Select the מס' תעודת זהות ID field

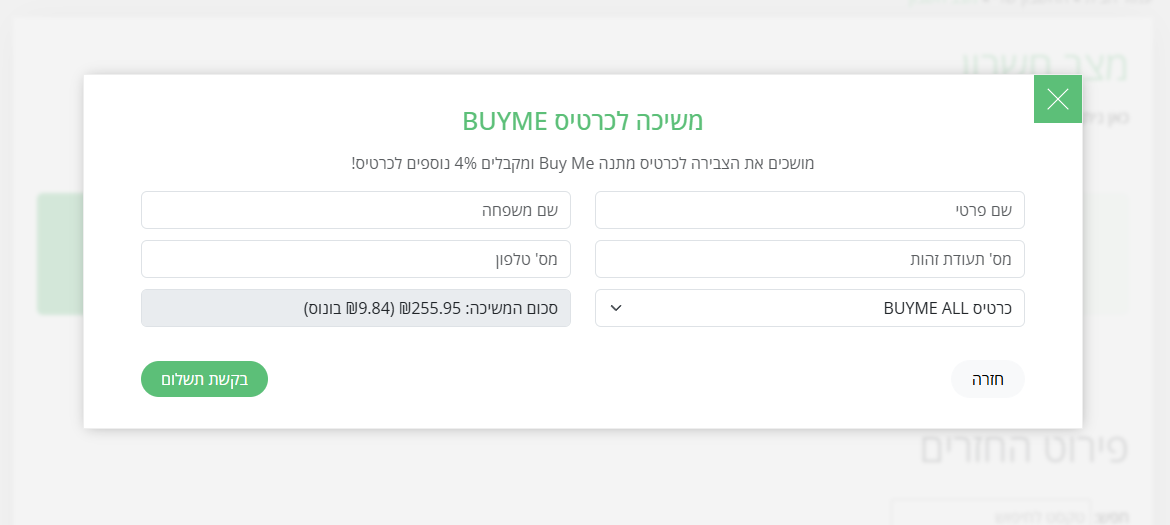809,259
